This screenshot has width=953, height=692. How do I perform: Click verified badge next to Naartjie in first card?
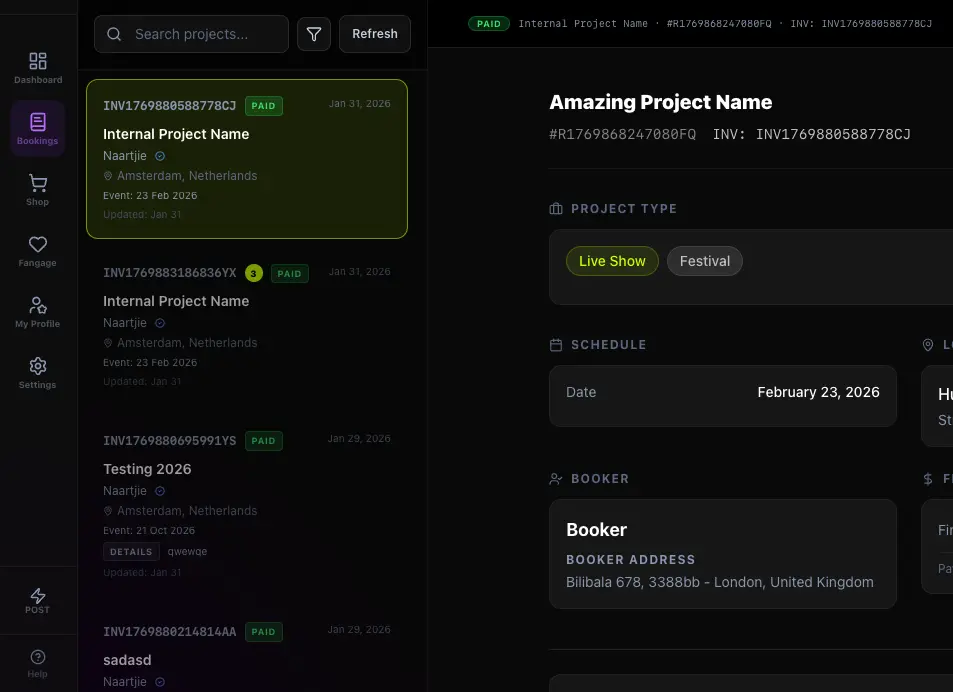point(160,156)
